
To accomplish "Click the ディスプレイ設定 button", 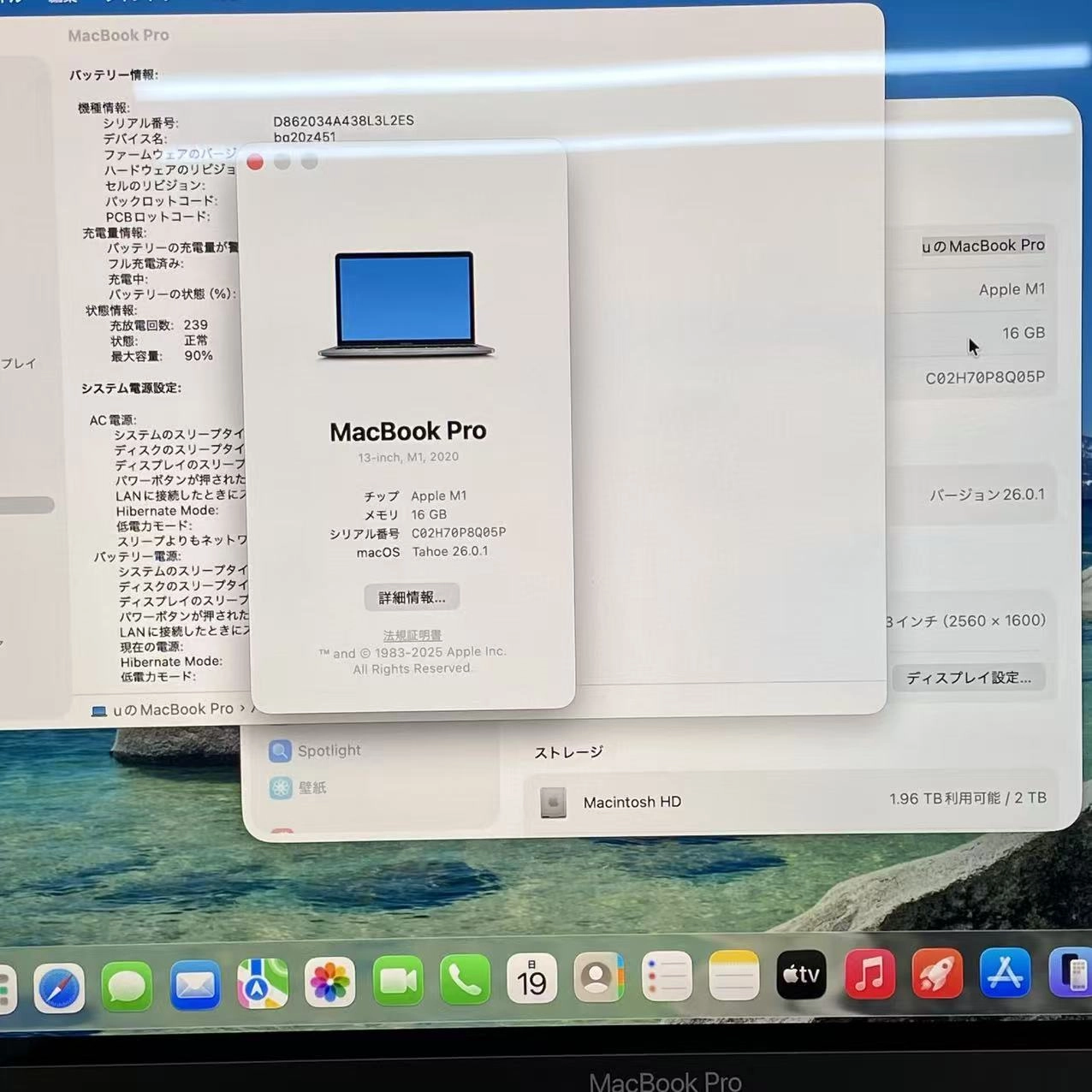I will [x=968, y=677].
